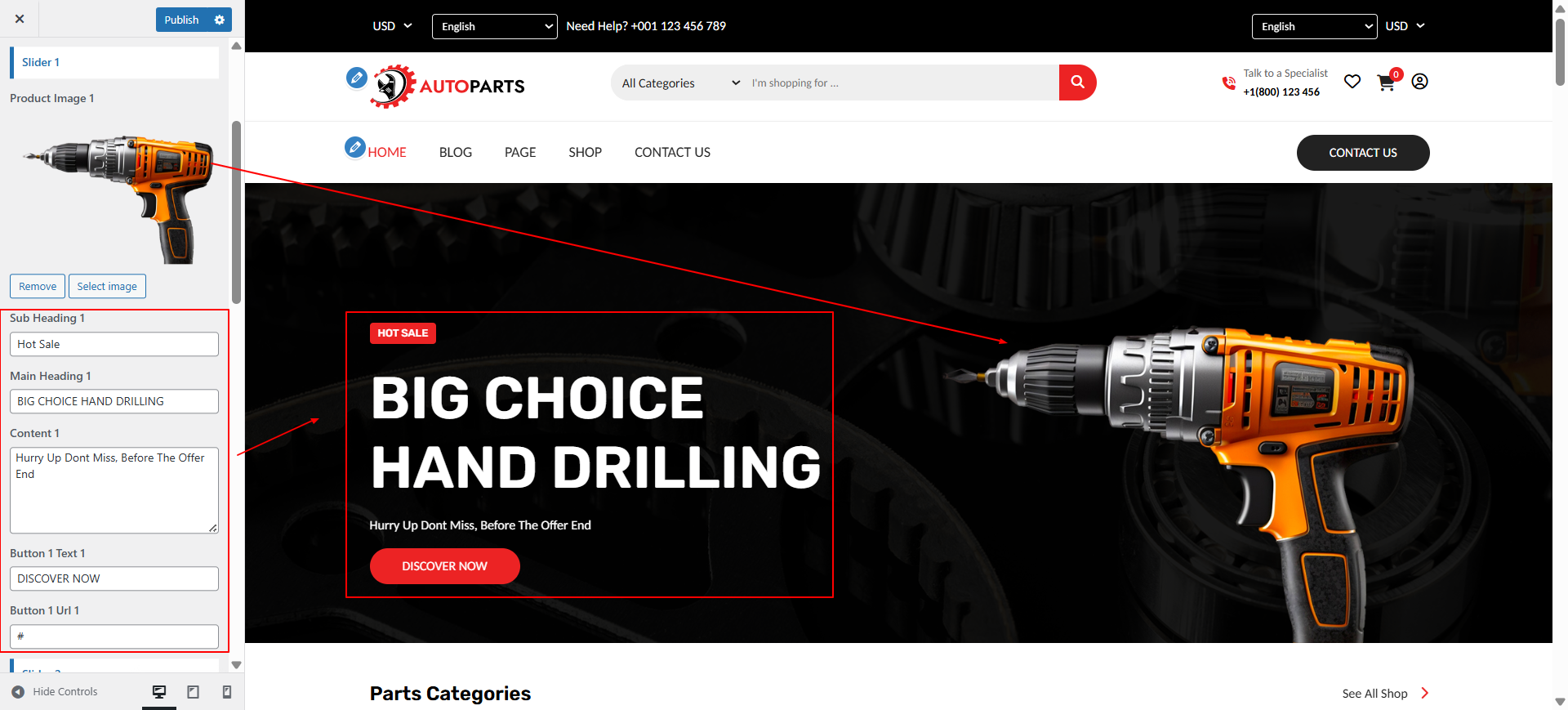Open the left English language dropdown
Image resolution: width=1568 pixels, height=710 pixels.
tap(495, 26)
